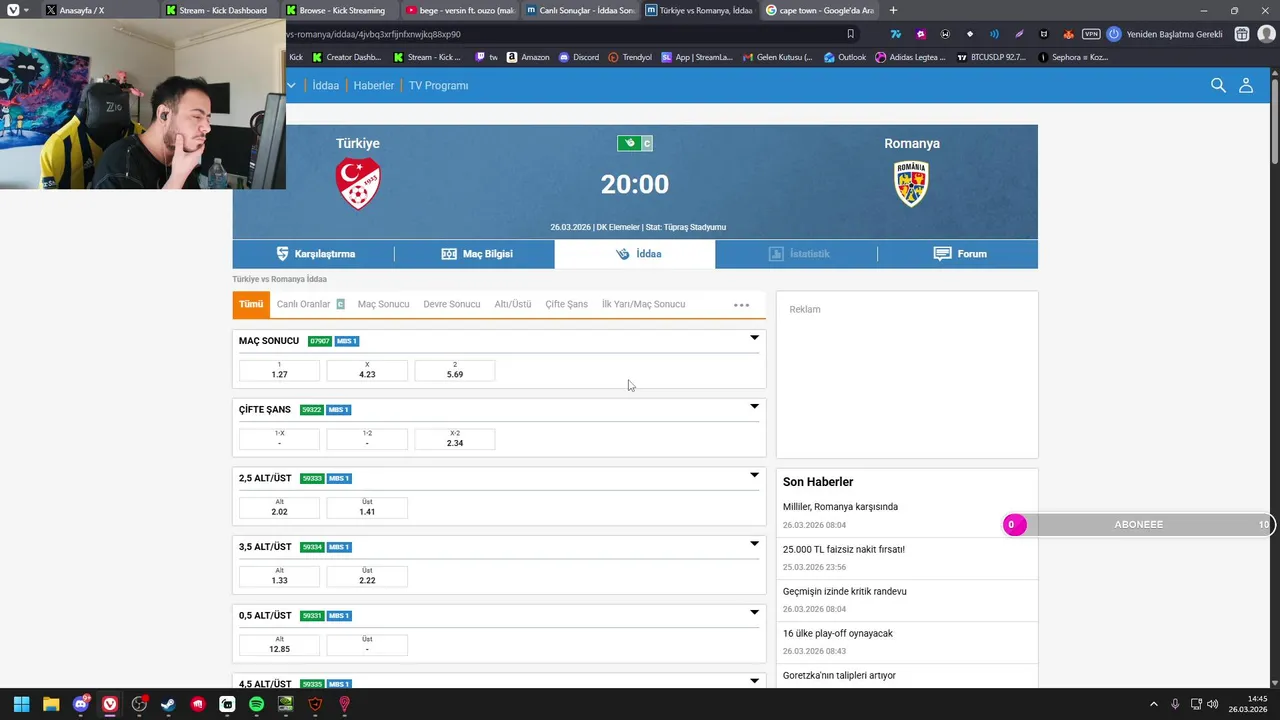Screen dimensions: 1280x720
Task: Open the Outlook bookmark
Action: tap(845, 57)
